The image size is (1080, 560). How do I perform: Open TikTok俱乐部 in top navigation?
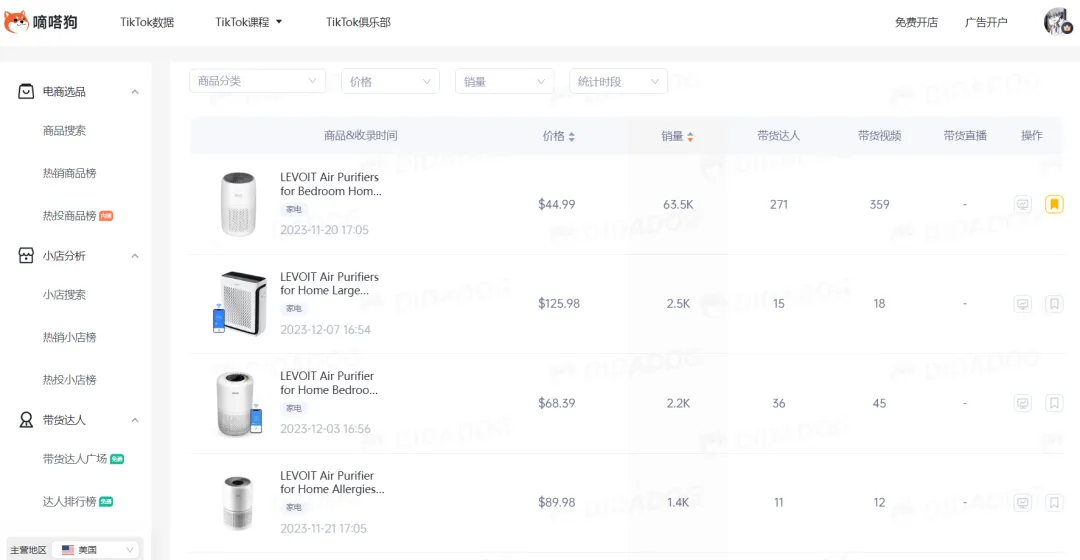(357, 22)
